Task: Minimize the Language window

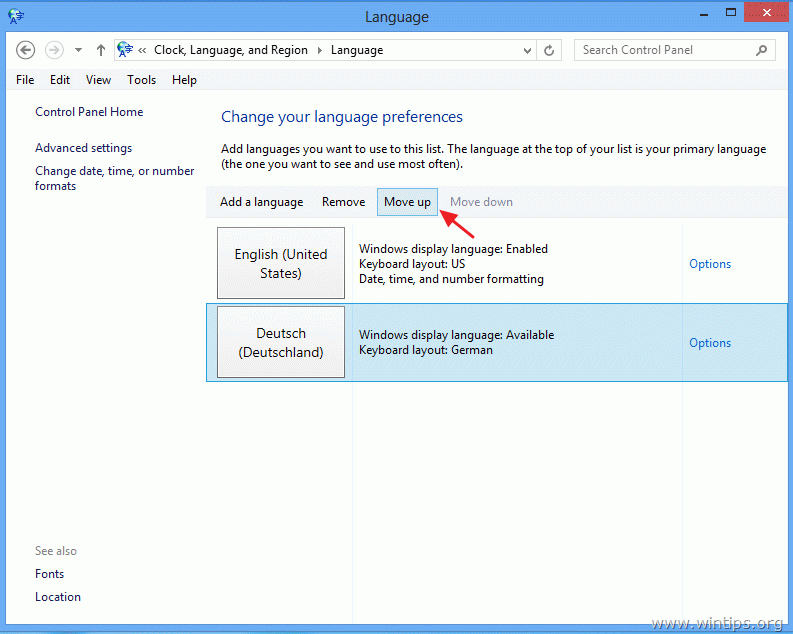Action: 703,14
